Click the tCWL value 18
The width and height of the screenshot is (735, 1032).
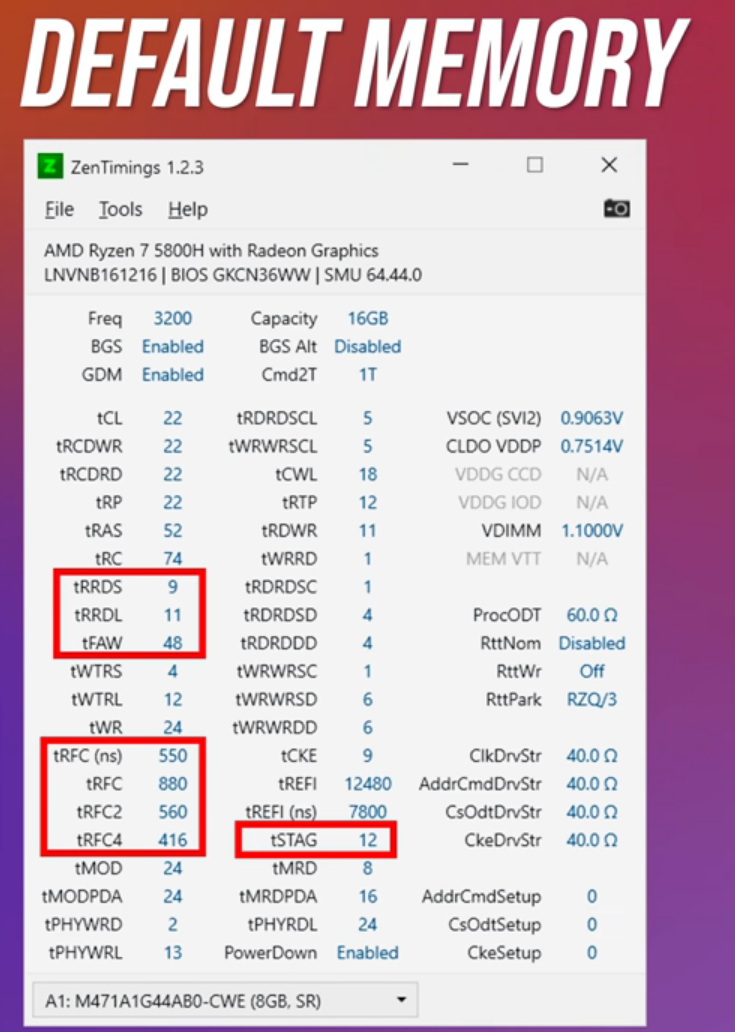pyautogui.click(x=368, y=475)
